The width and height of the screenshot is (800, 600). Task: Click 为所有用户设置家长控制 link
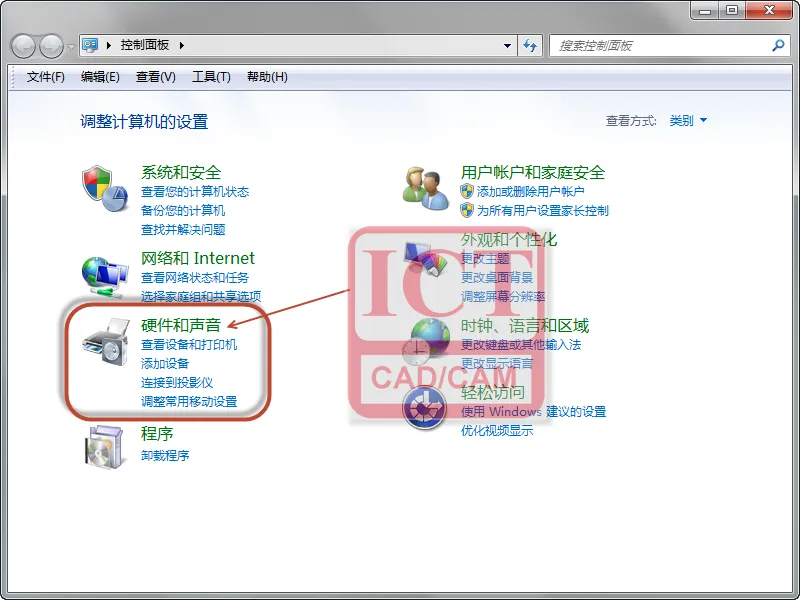point(543,211)
